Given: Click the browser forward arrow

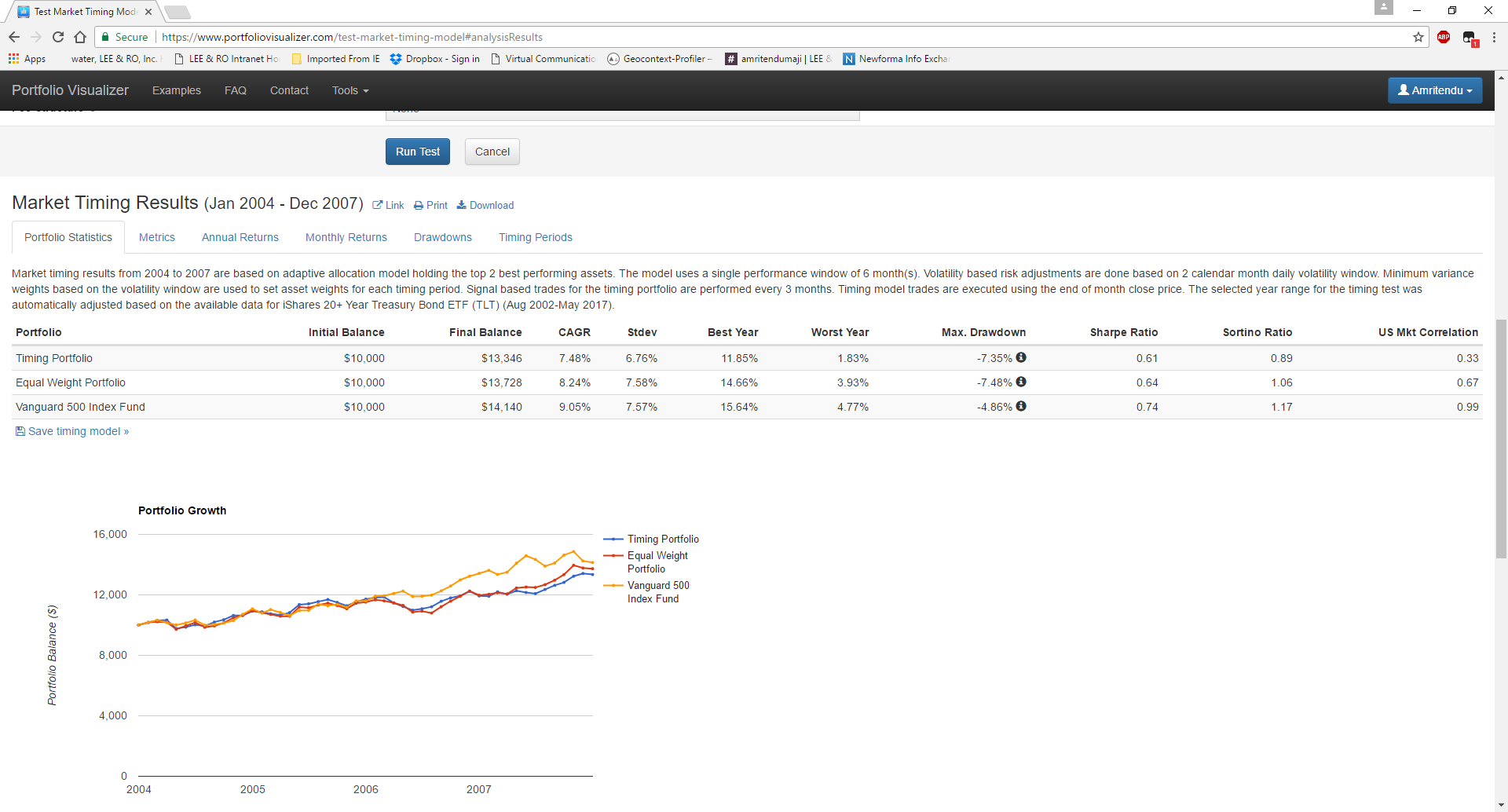Looking at the screenshot, I should [x=36, y=37].
